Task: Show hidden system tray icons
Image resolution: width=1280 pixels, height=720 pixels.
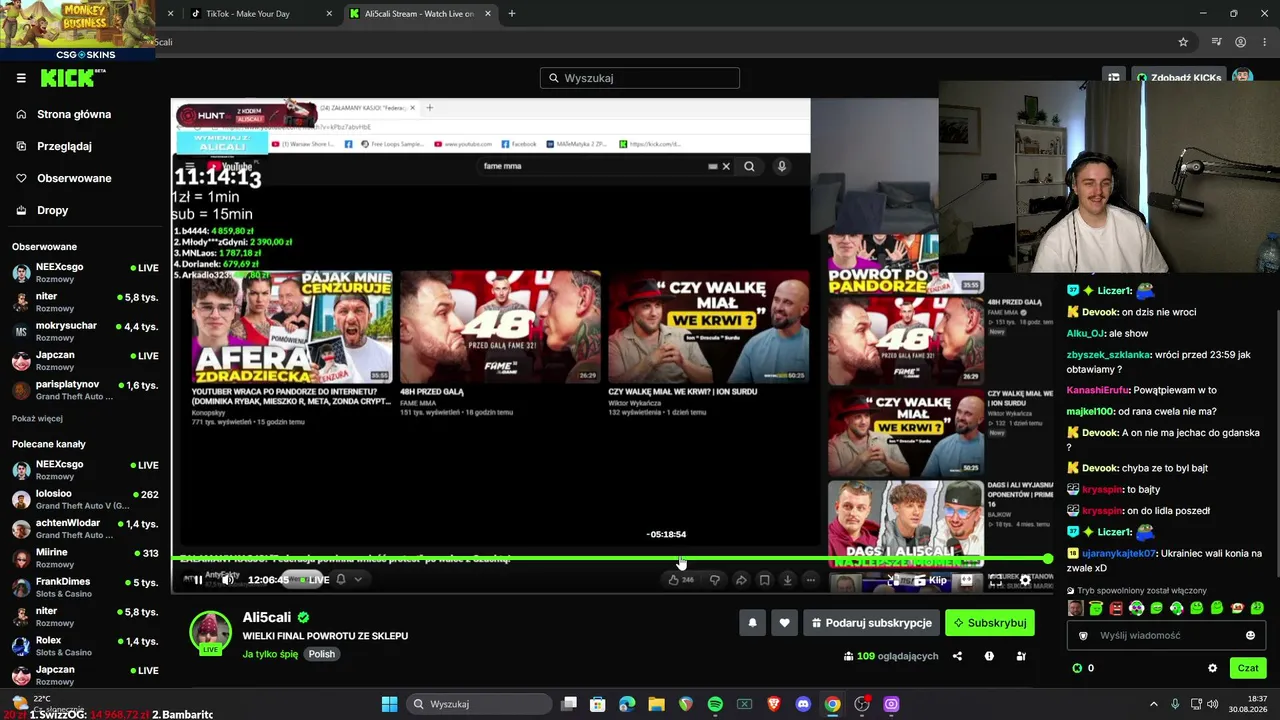Action: click(1153, 704)
